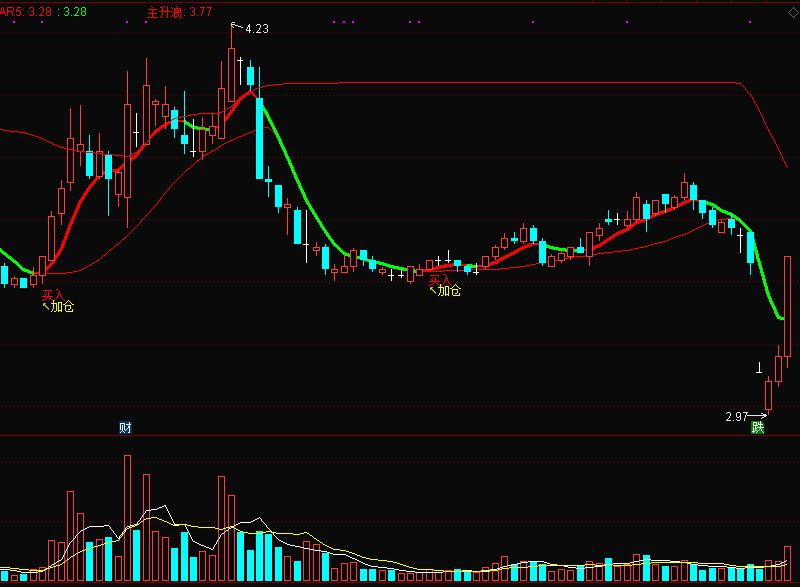This screenshot has width=800, height=587.
Task: Click the red AR5: 3.28 indicator value
Action: tap(26, 12)
